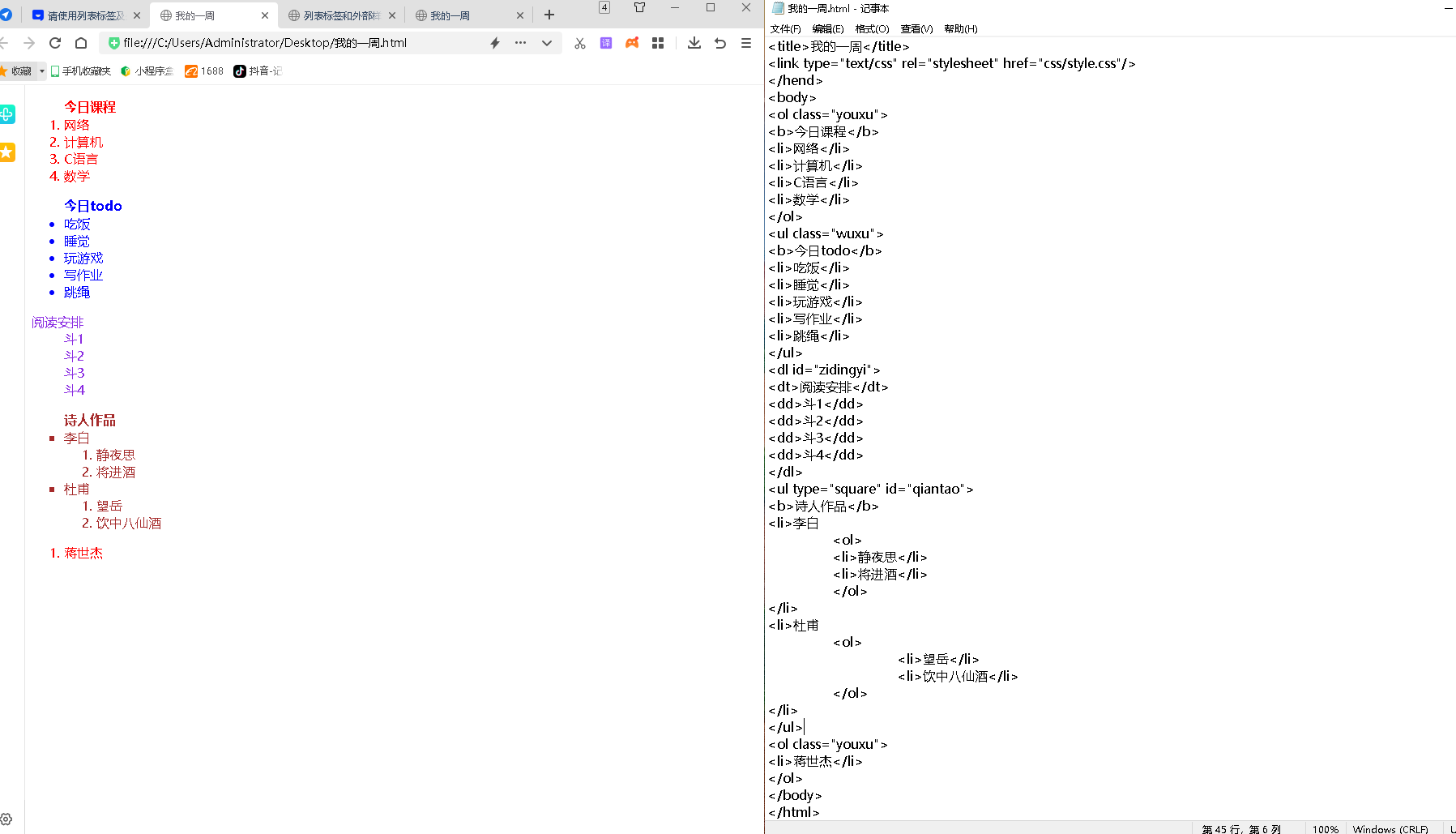
Task: Click the tab count badge showing 4
Action: [x=604, y=7]
